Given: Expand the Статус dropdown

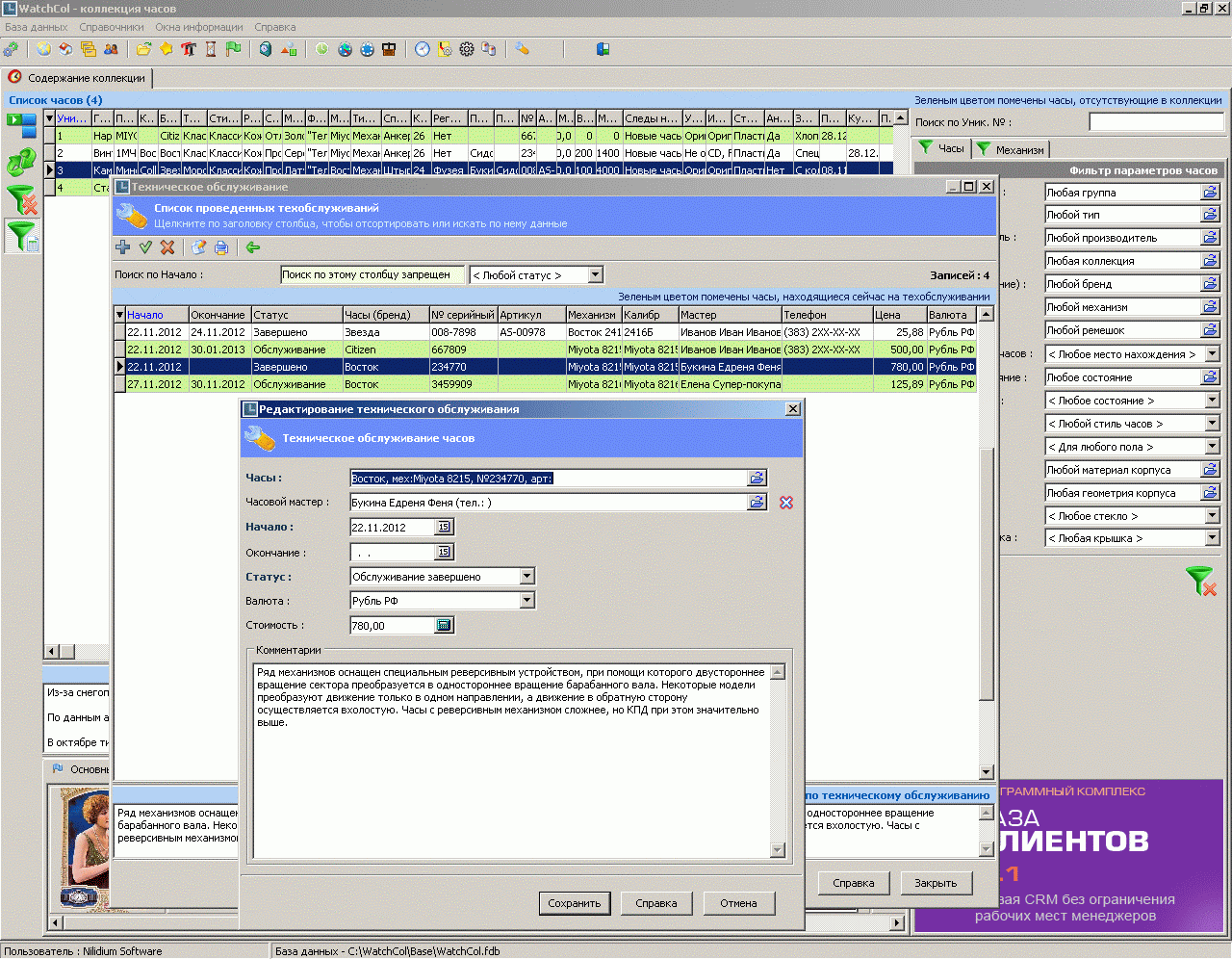Looking at the screenshot, I should [526, 577].
